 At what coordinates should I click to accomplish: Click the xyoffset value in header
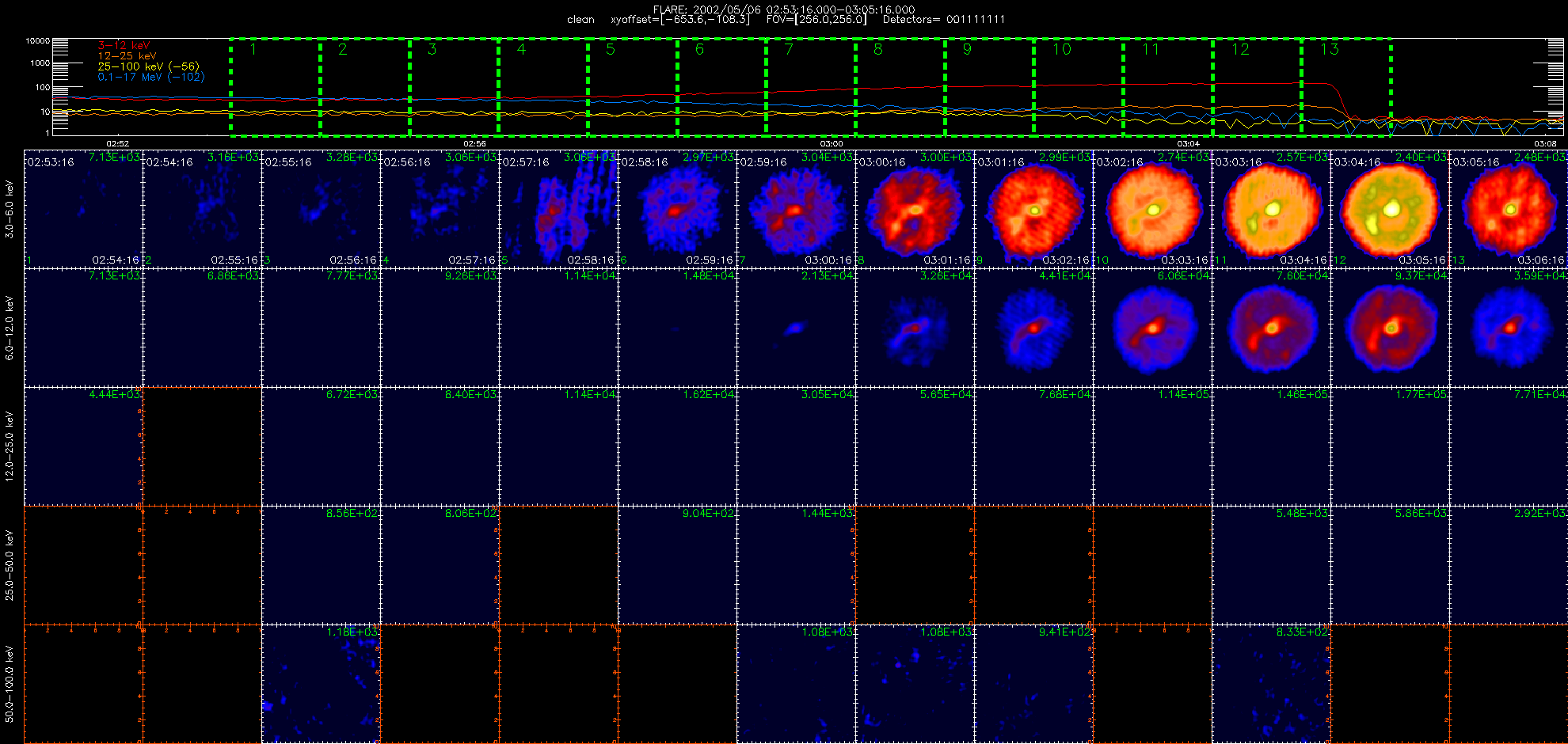point(679,20)
